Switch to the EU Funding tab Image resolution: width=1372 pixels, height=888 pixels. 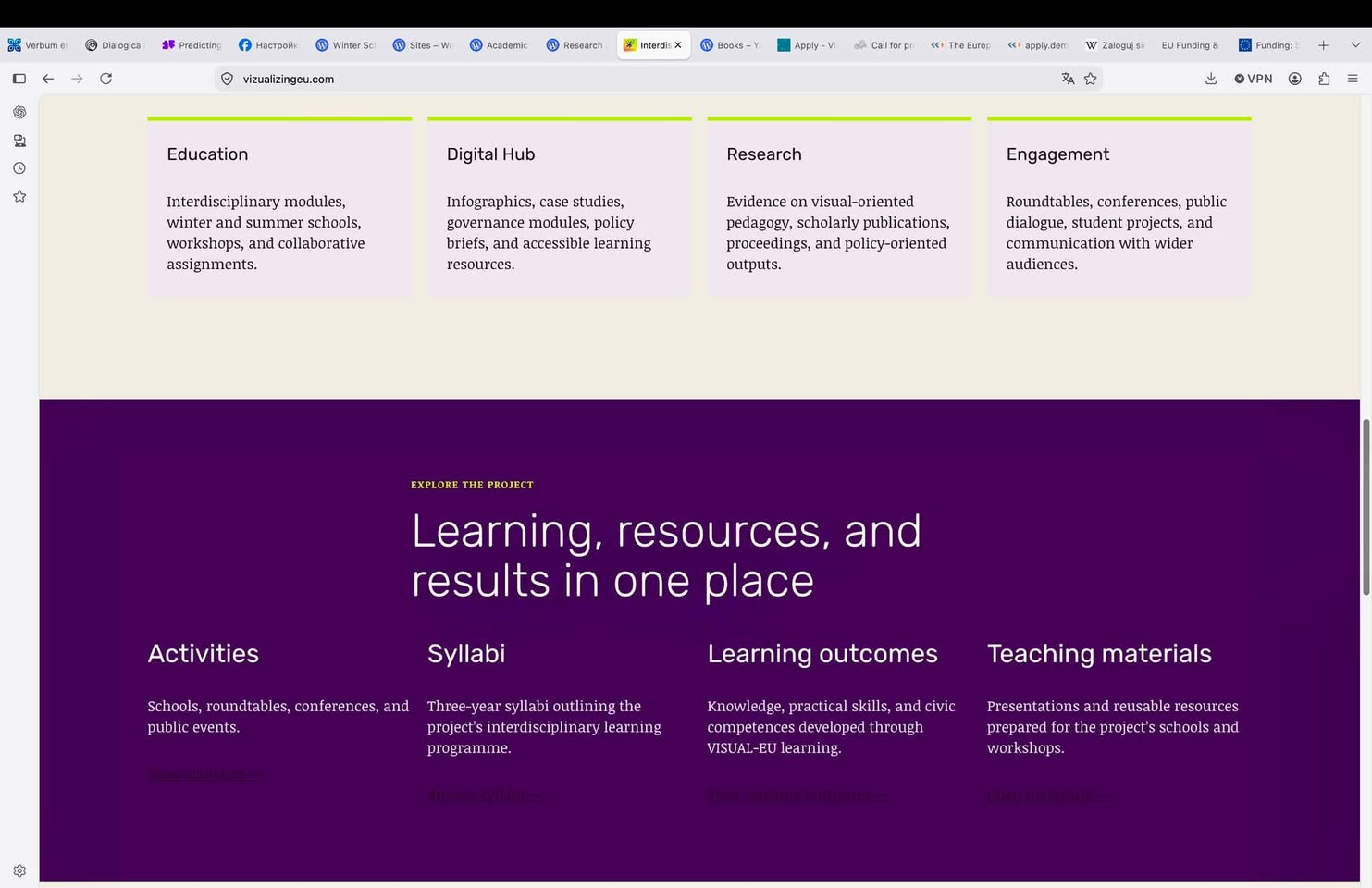[x=1190, y=44]
